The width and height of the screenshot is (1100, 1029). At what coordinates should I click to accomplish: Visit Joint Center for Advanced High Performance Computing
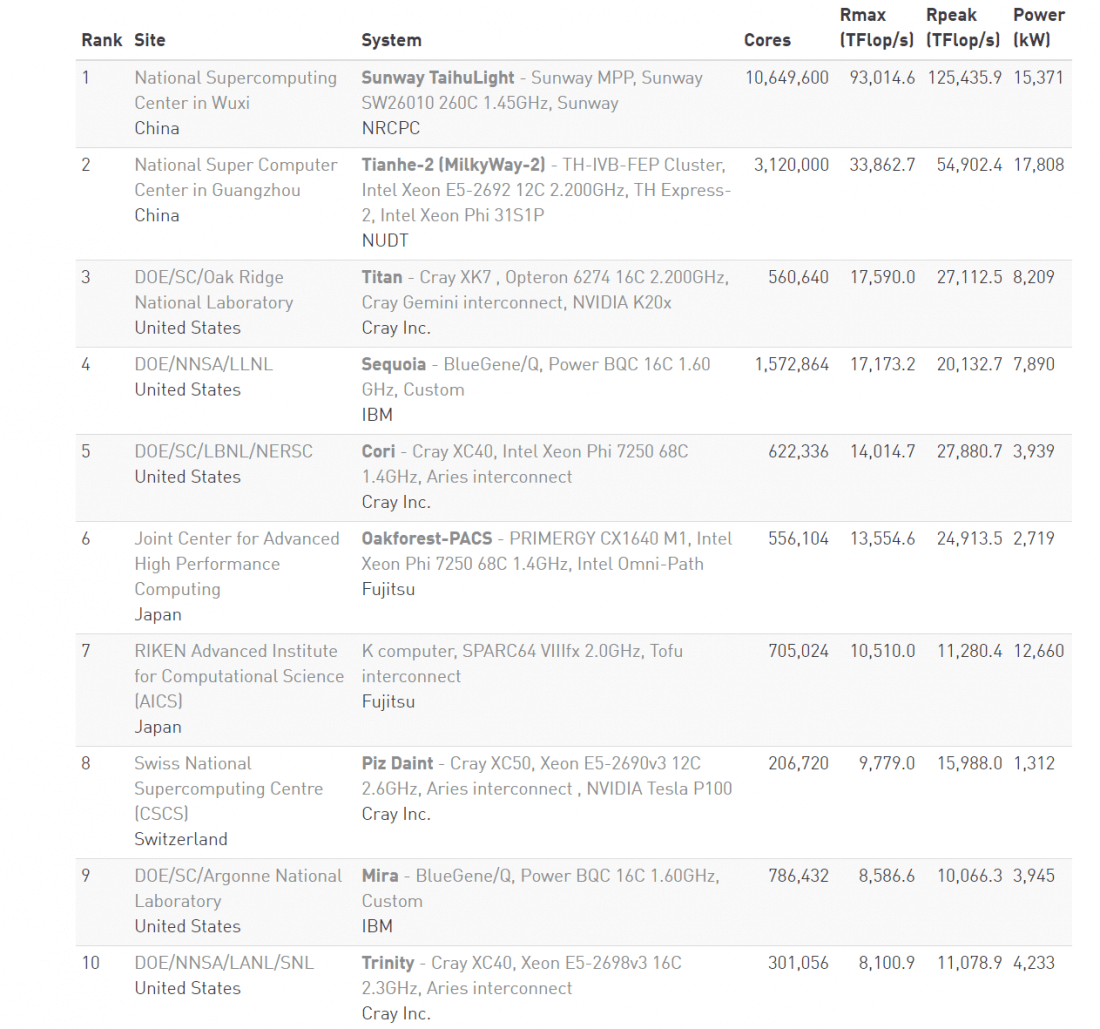click(x=237, y=564)
